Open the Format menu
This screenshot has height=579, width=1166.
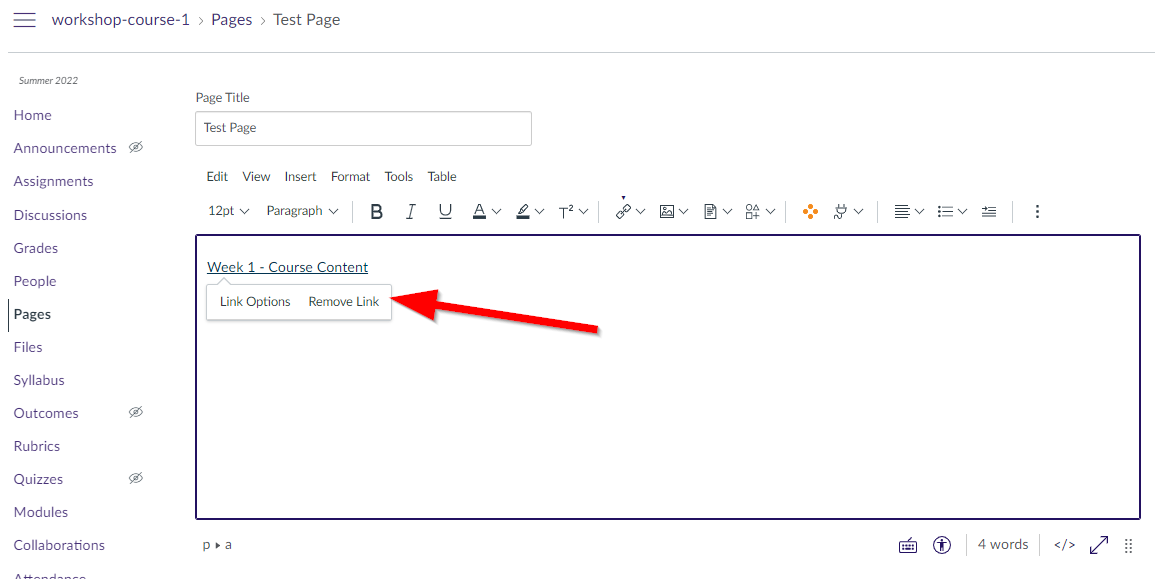tap(350, 176)
